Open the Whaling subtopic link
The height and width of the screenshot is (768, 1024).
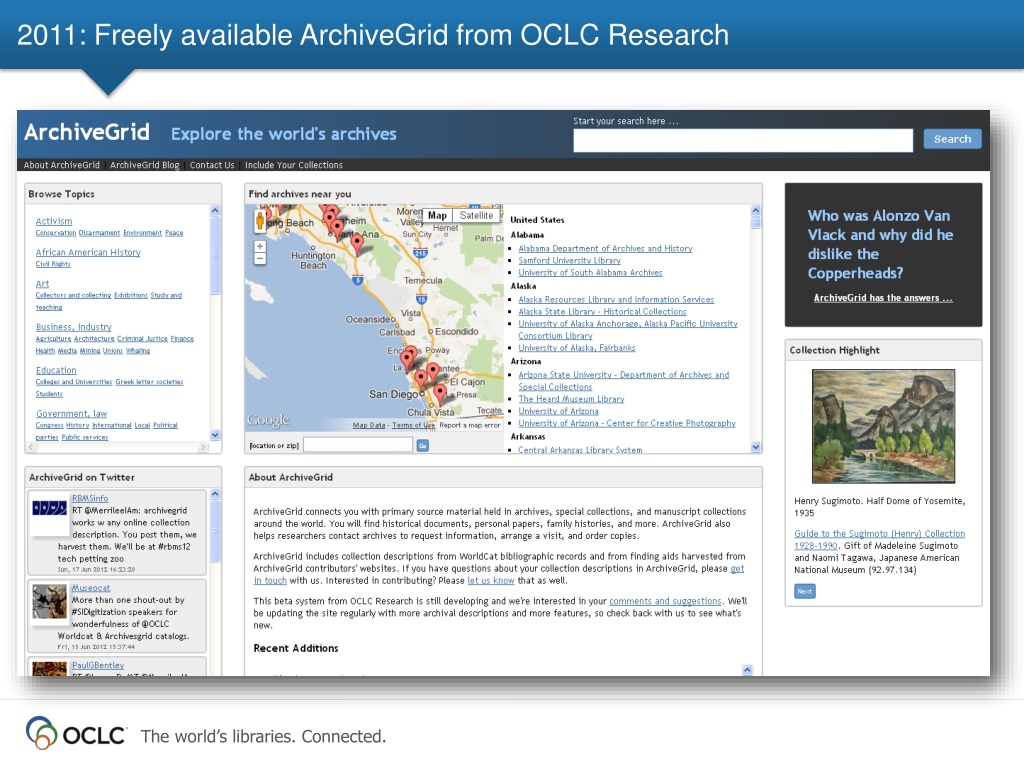coord(138,351)
